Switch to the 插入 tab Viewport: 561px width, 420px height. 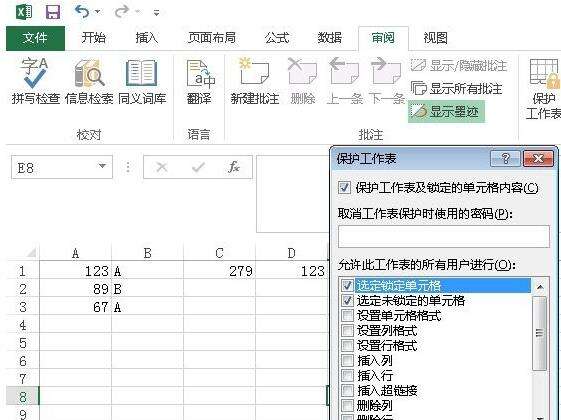tap(147, 38)
